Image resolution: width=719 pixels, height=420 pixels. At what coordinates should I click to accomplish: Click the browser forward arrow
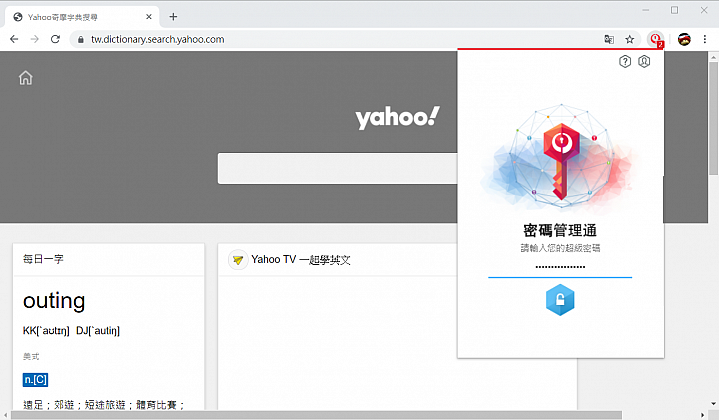click(x=34, y=39)
